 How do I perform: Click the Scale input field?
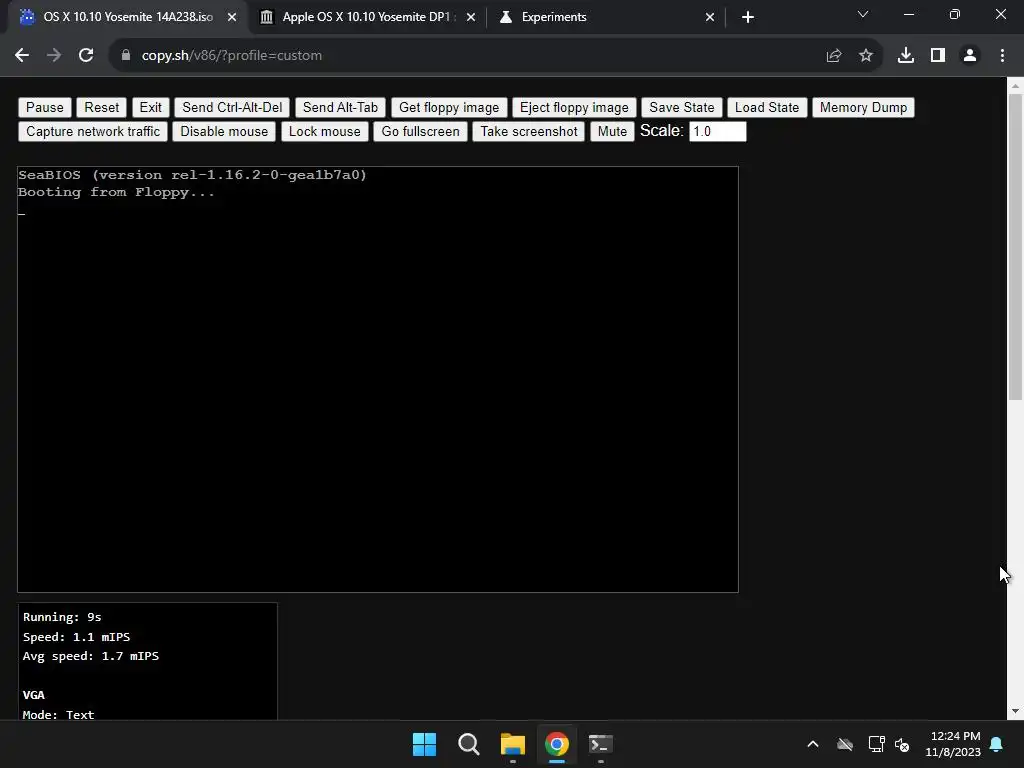717,131
